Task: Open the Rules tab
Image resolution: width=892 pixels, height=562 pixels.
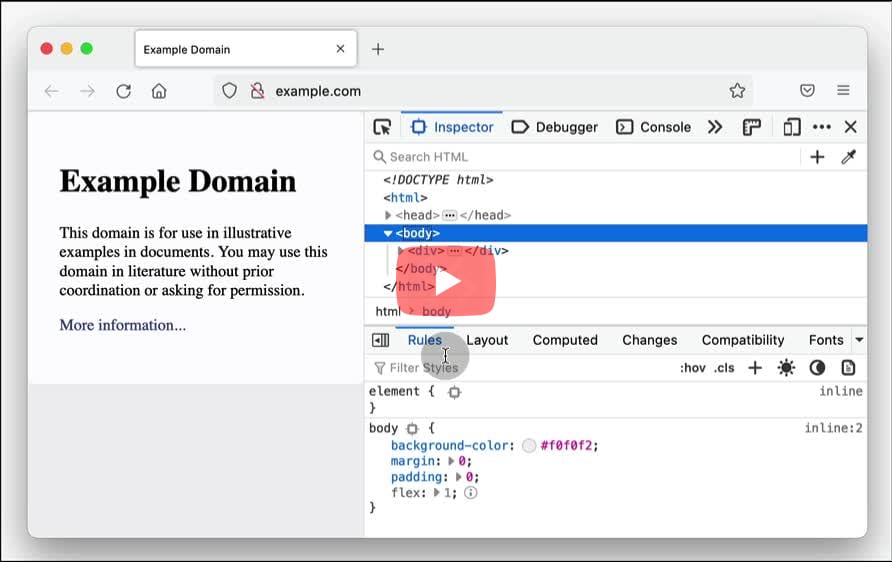Action: 424,340
